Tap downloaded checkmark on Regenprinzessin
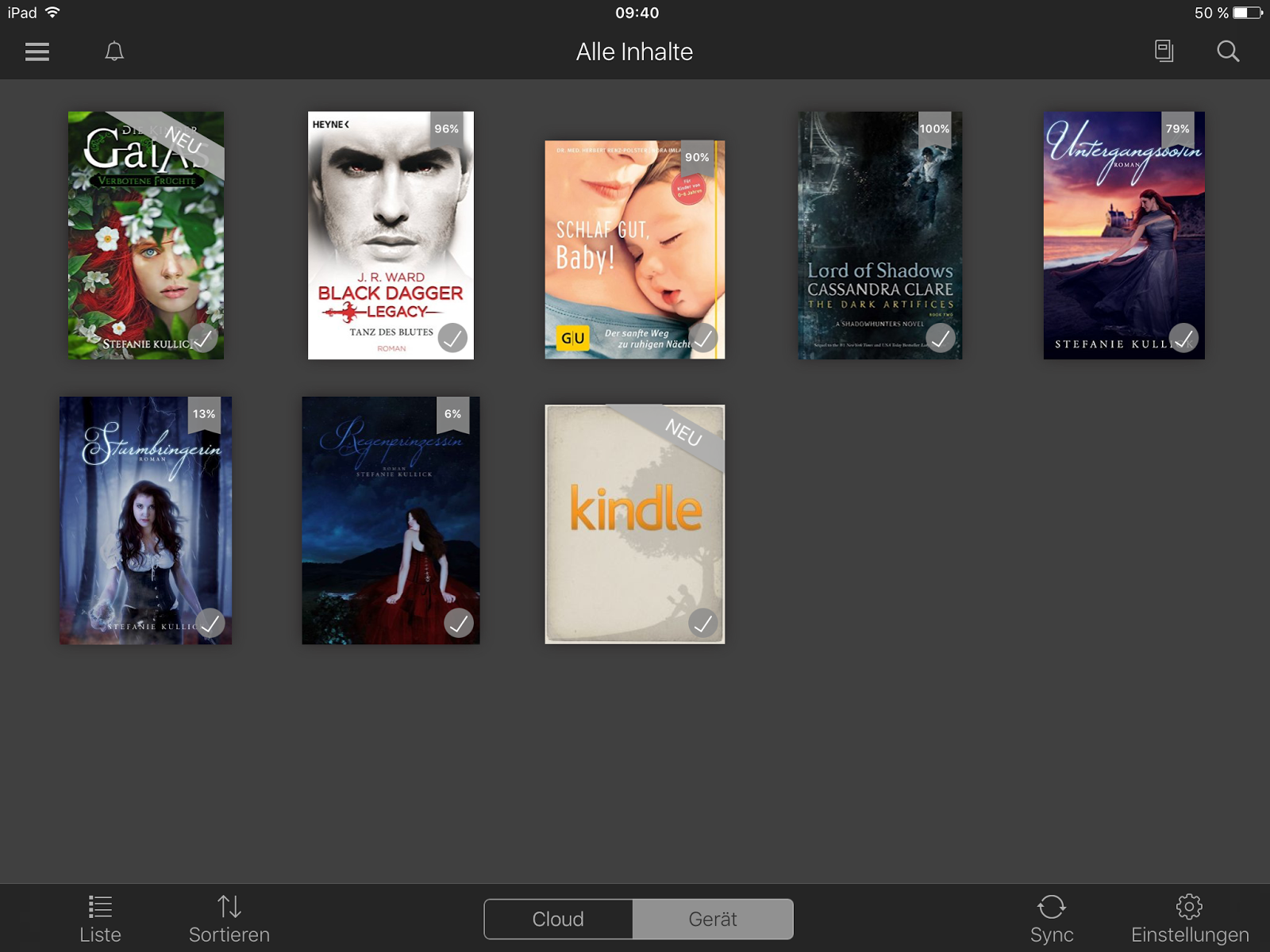Screen dimensions: 1270x952 click(x=459, y=624)
